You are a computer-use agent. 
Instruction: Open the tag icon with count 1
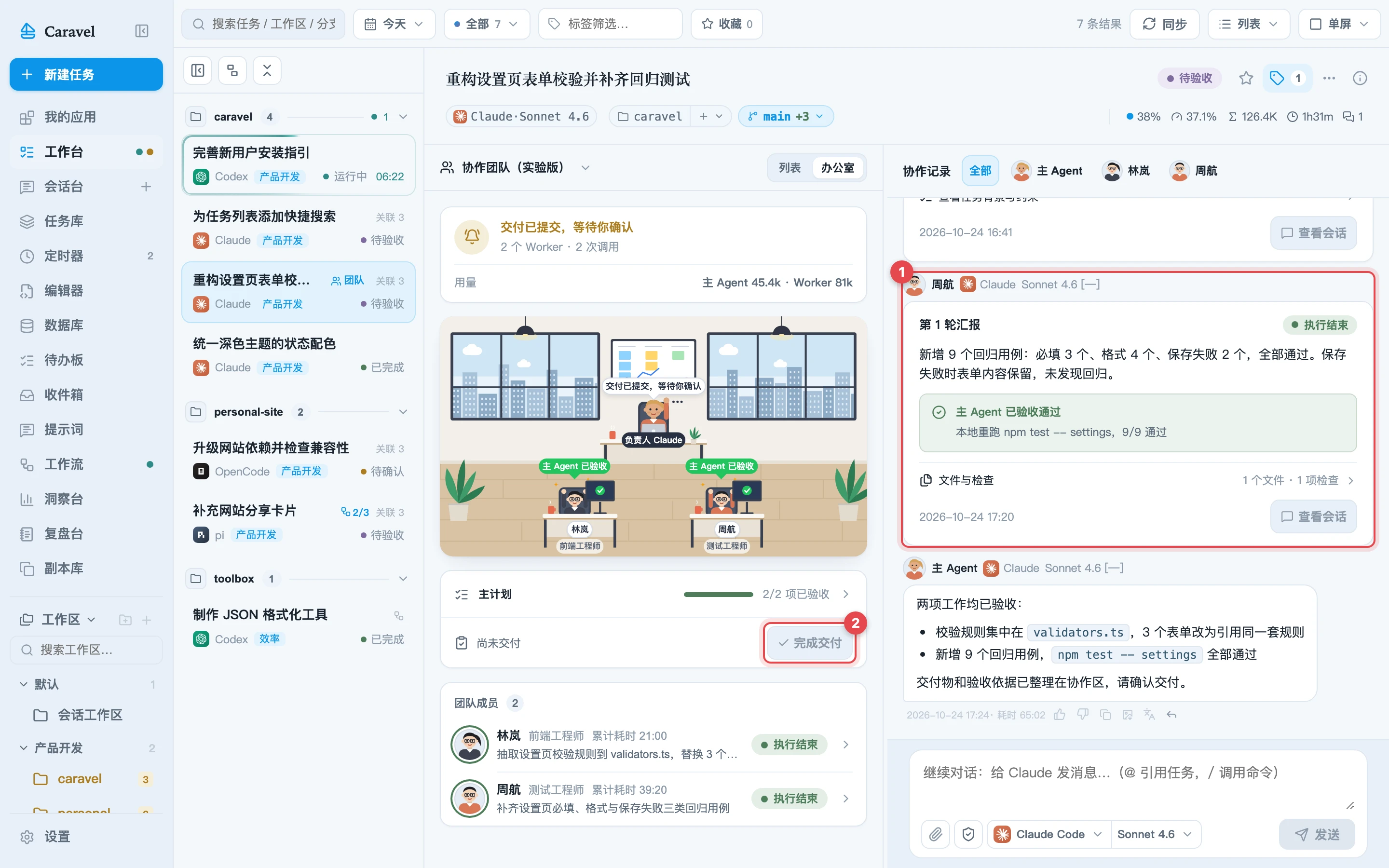click(1287, 78)
